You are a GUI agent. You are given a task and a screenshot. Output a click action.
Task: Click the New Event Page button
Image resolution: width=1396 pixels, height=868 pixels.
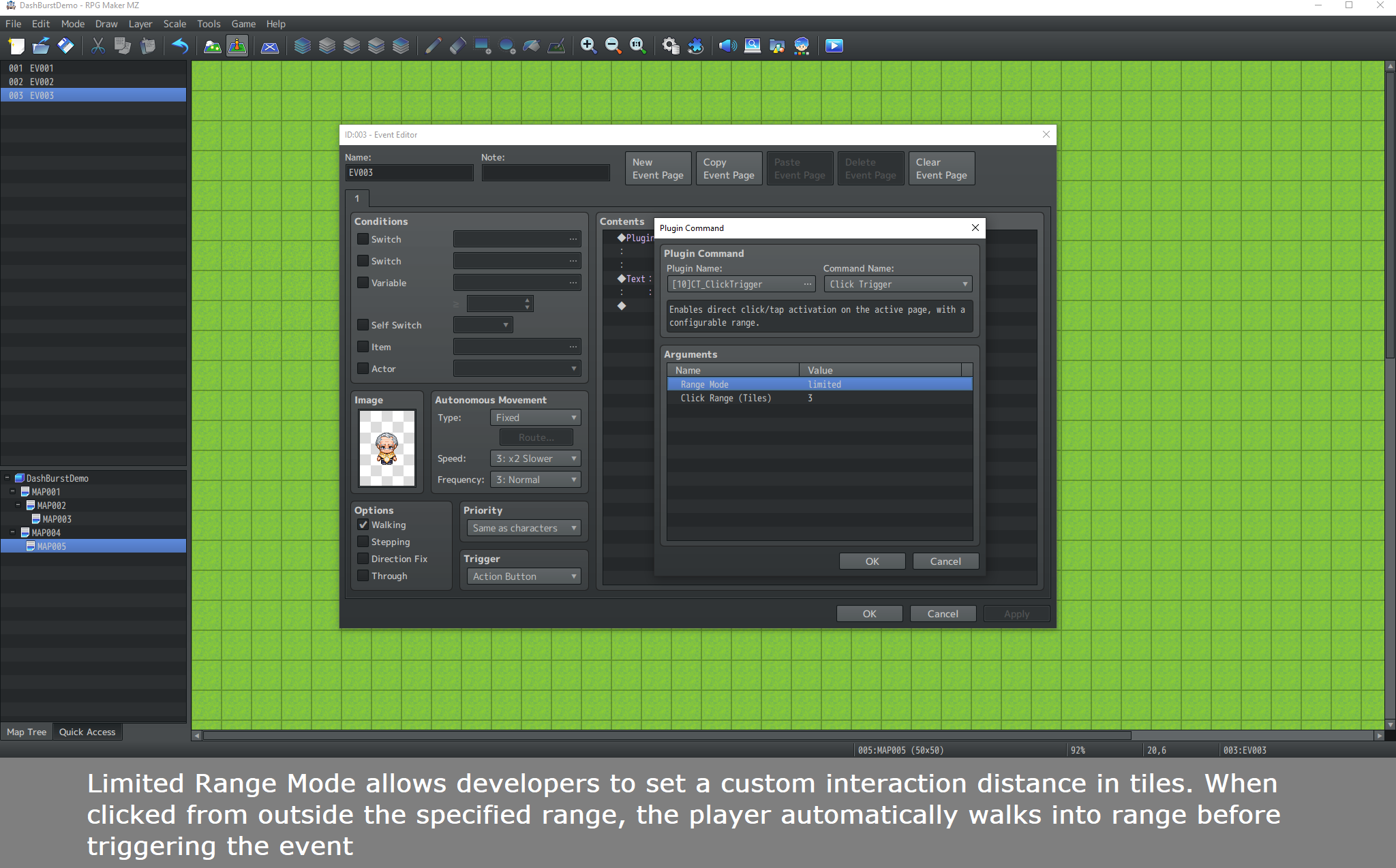point(658,168)
